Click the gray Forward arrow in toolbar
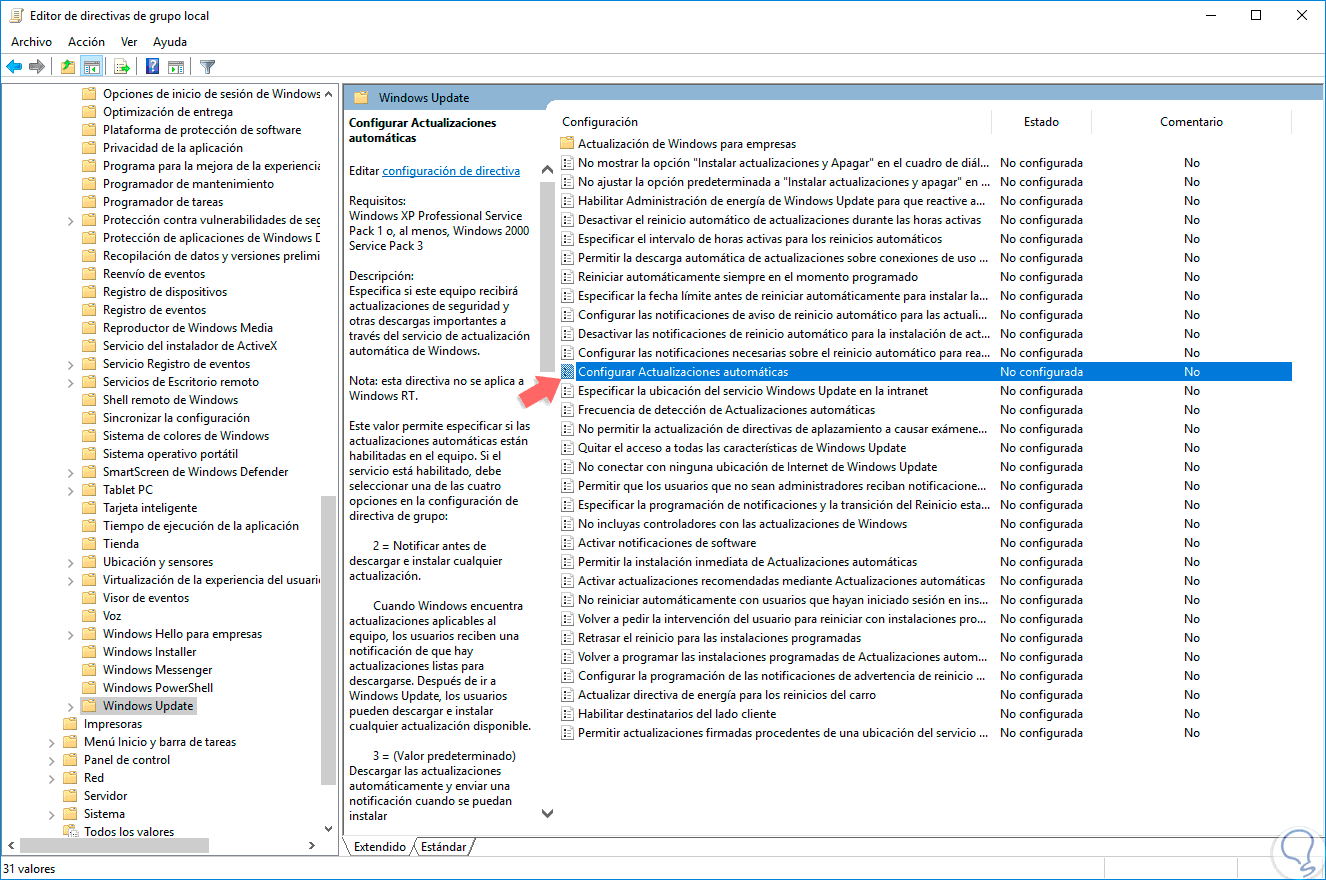 point(37,67)
